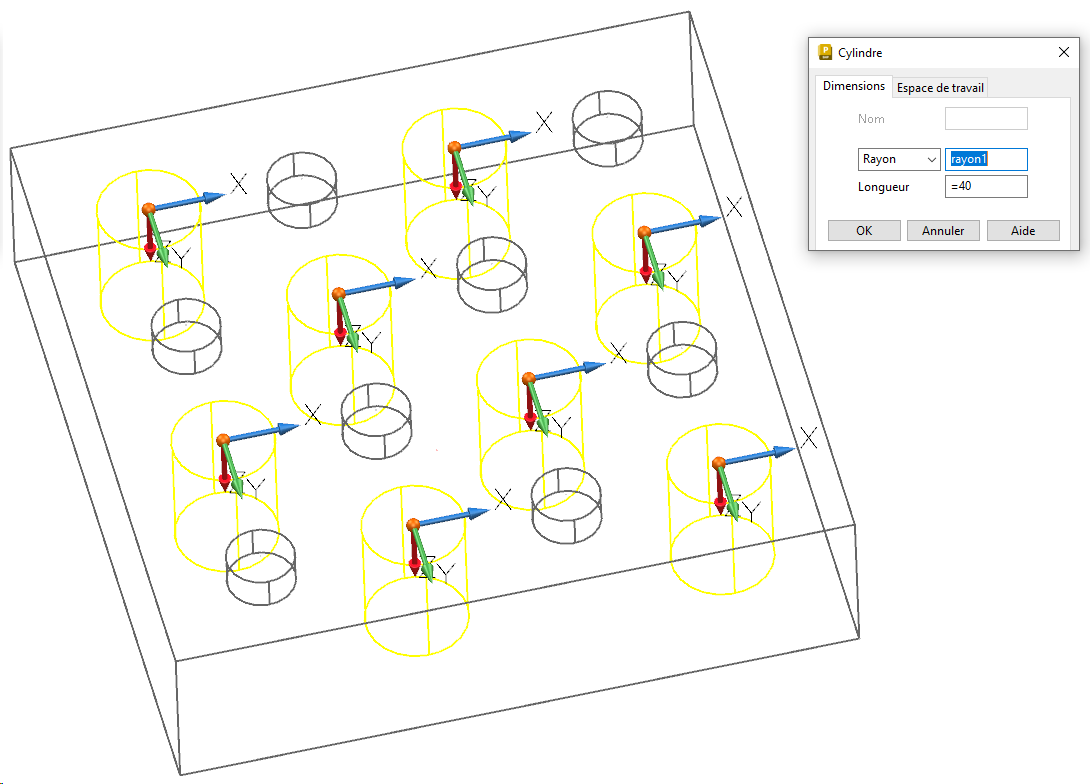Switch to the Dimensions tab
This screenshot has height=784, width=1090.
[x=854, y=86]
